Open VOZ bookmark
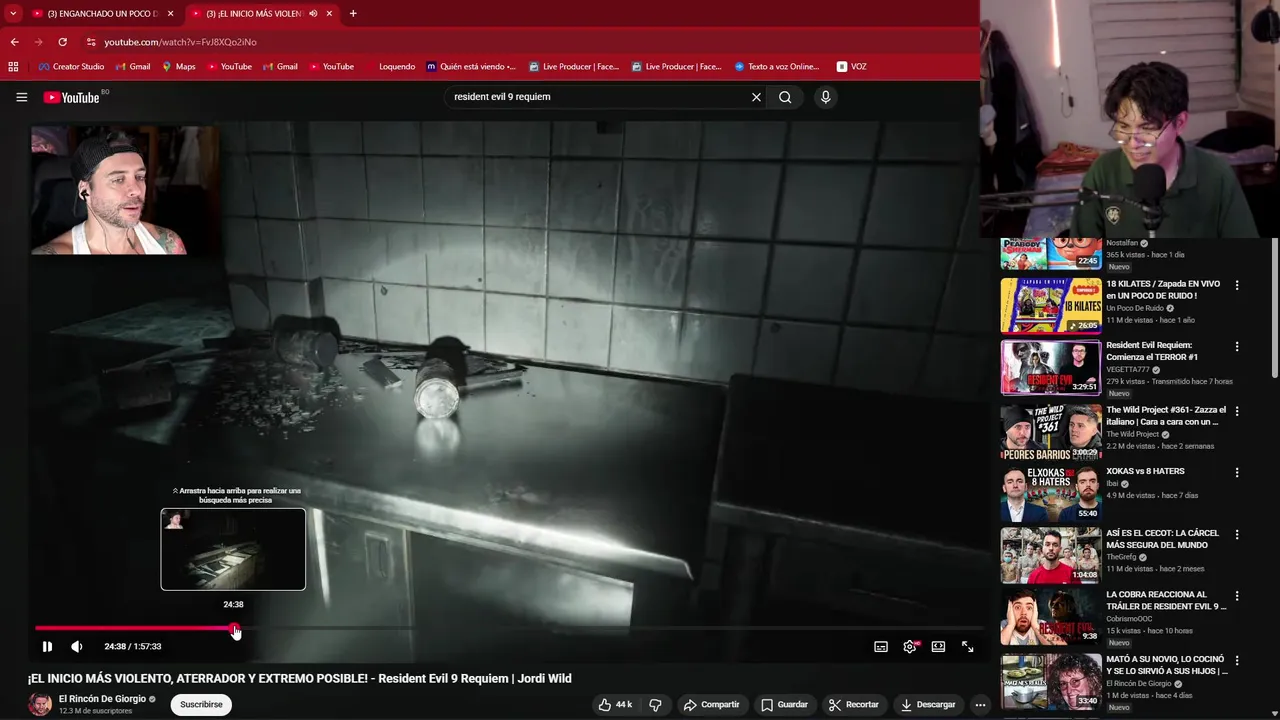Viewport: 1280px width, 720px height. click(x=852, y=66)
